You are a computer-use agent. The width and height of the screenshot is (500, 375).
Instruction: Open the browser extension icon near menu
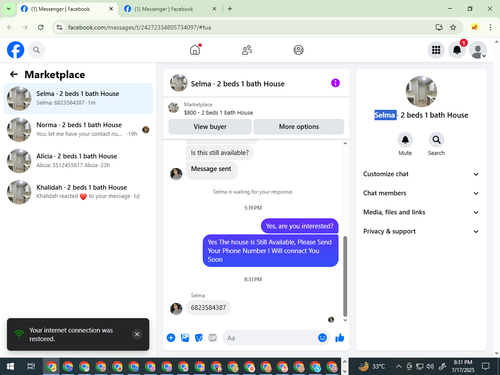point(474,27)
